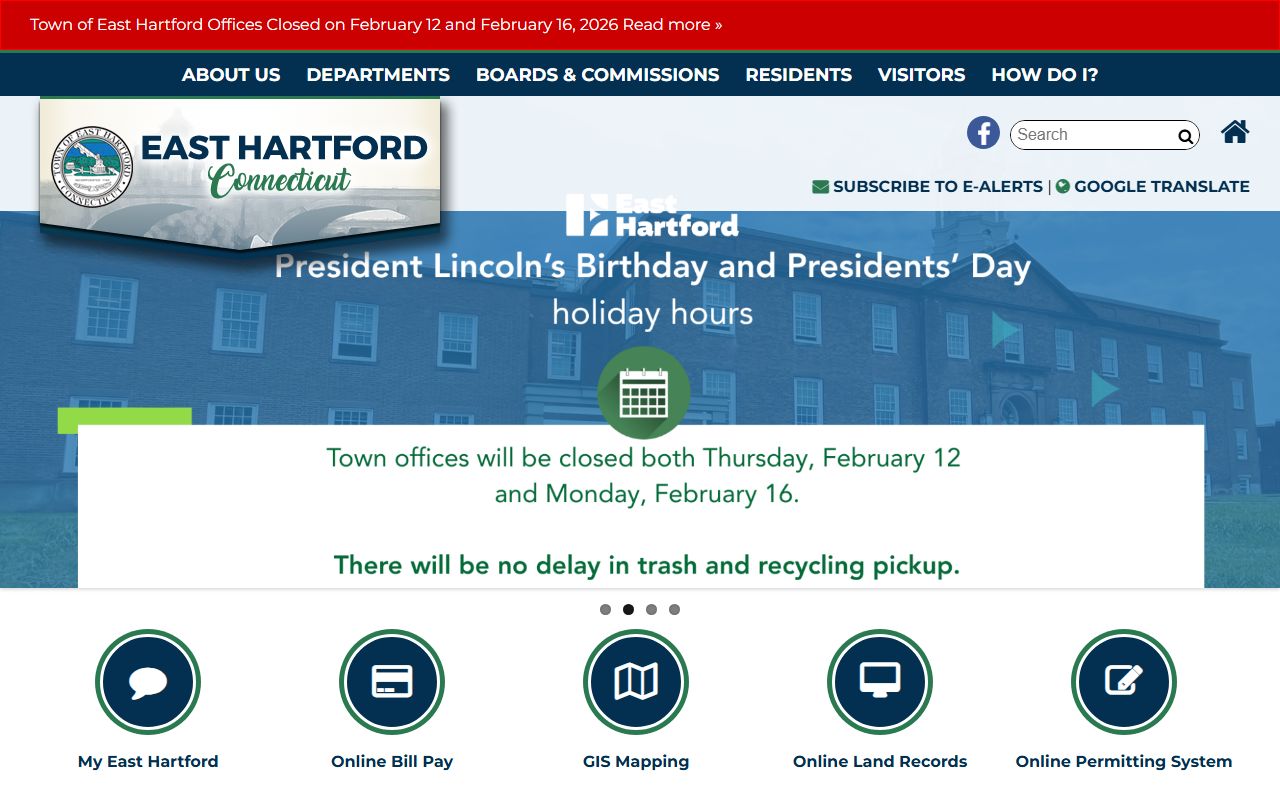
Task: Click the globe icon beside Google Translate
Action: 1063,186
